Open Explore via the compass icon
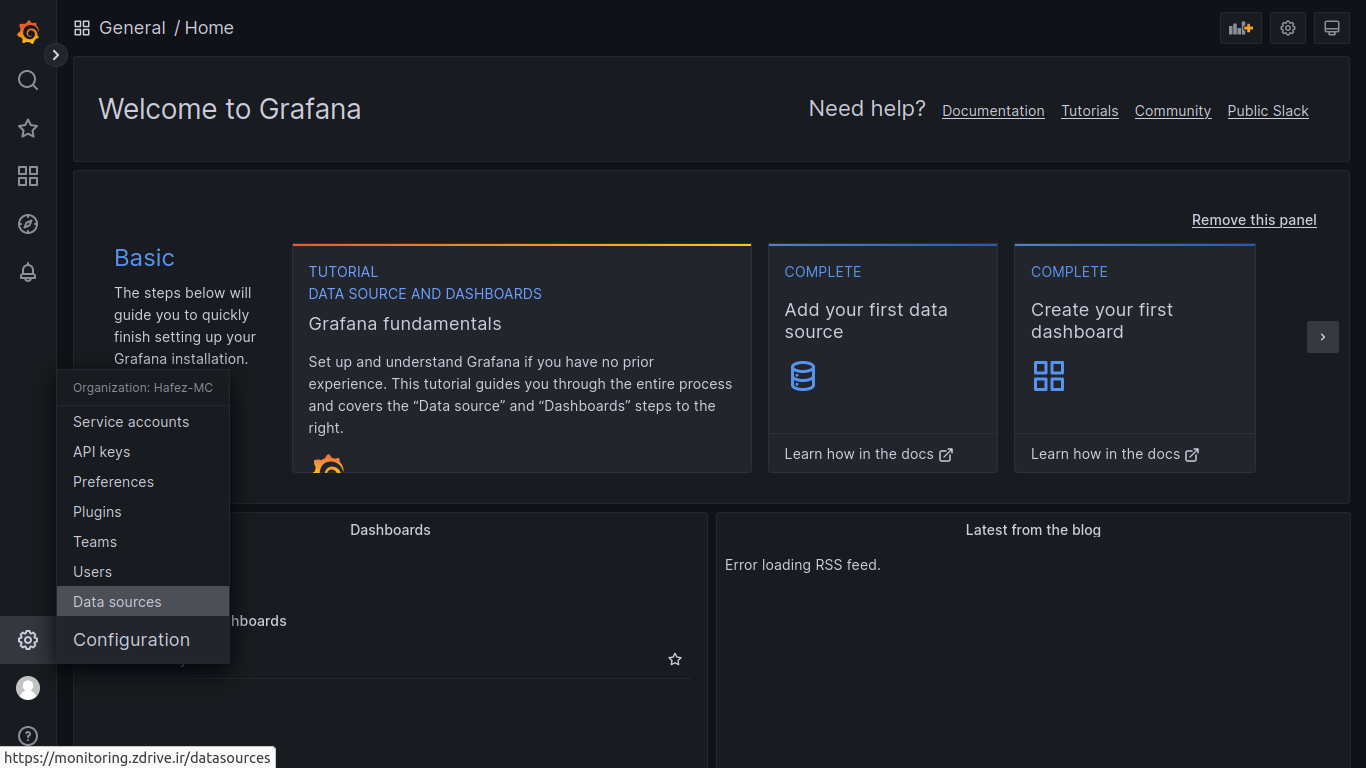1366x768 pixels. (x=28, y=224)
